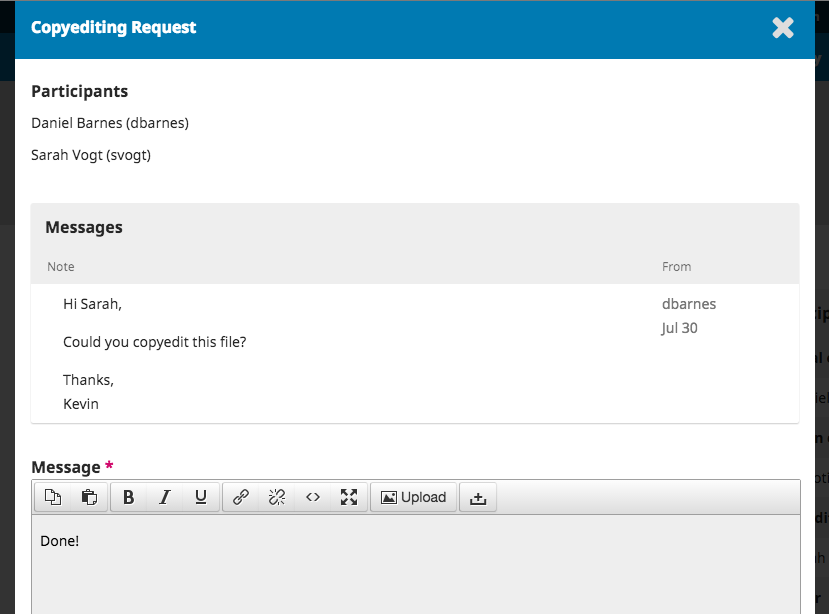Toggle italic formatting
The image size is (829, 614).
point(165,497)
